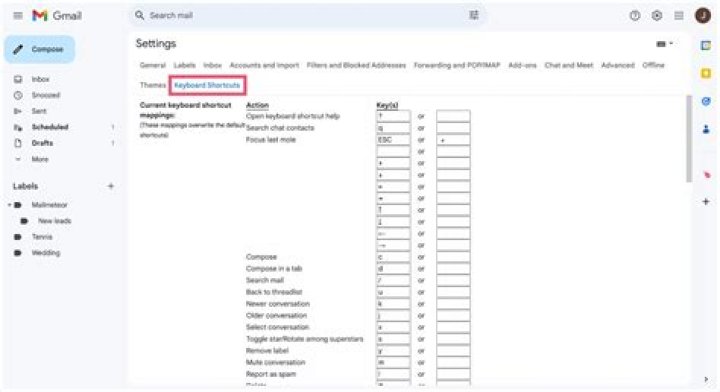720x392 pixels.
Task: Click the Compose button
Action: click(x=39, y=49)
